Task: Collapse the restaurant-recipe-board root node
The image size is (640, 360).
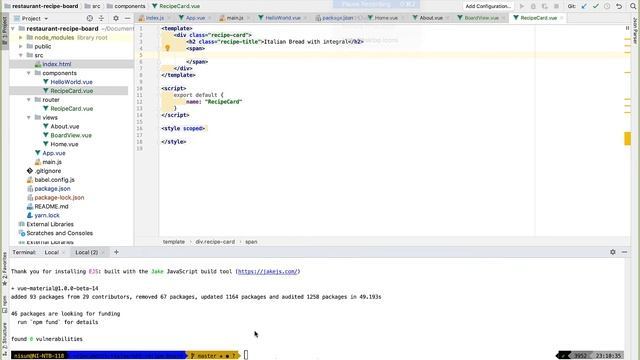Action: click(x=13, y=29)
